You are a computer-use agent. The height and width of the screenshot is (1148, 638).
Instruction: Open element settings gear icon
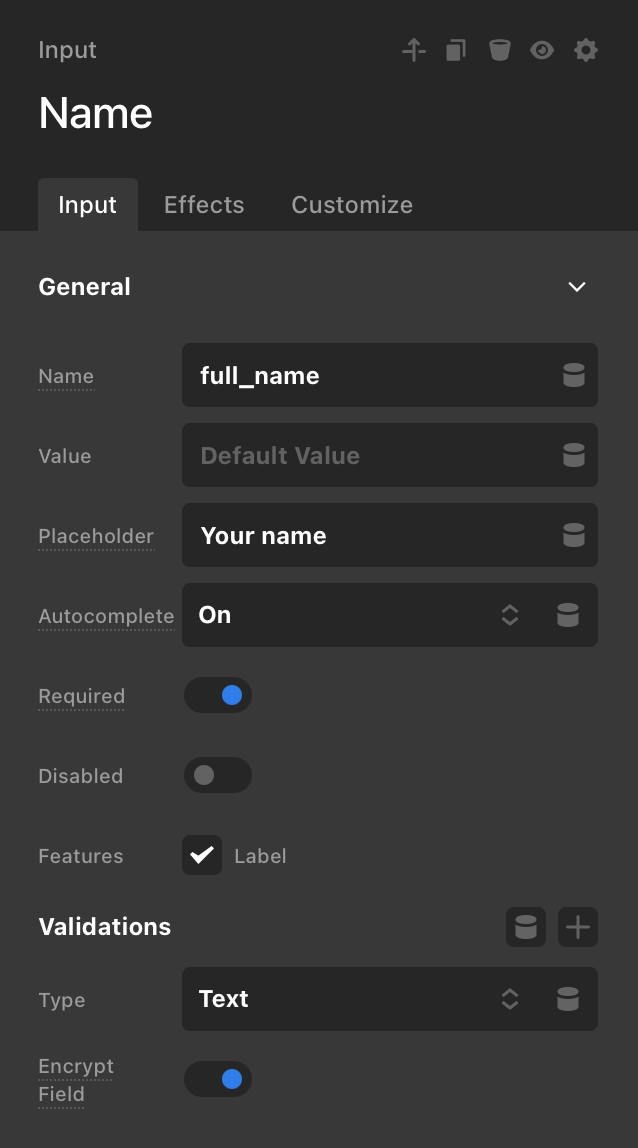[585, 50]
